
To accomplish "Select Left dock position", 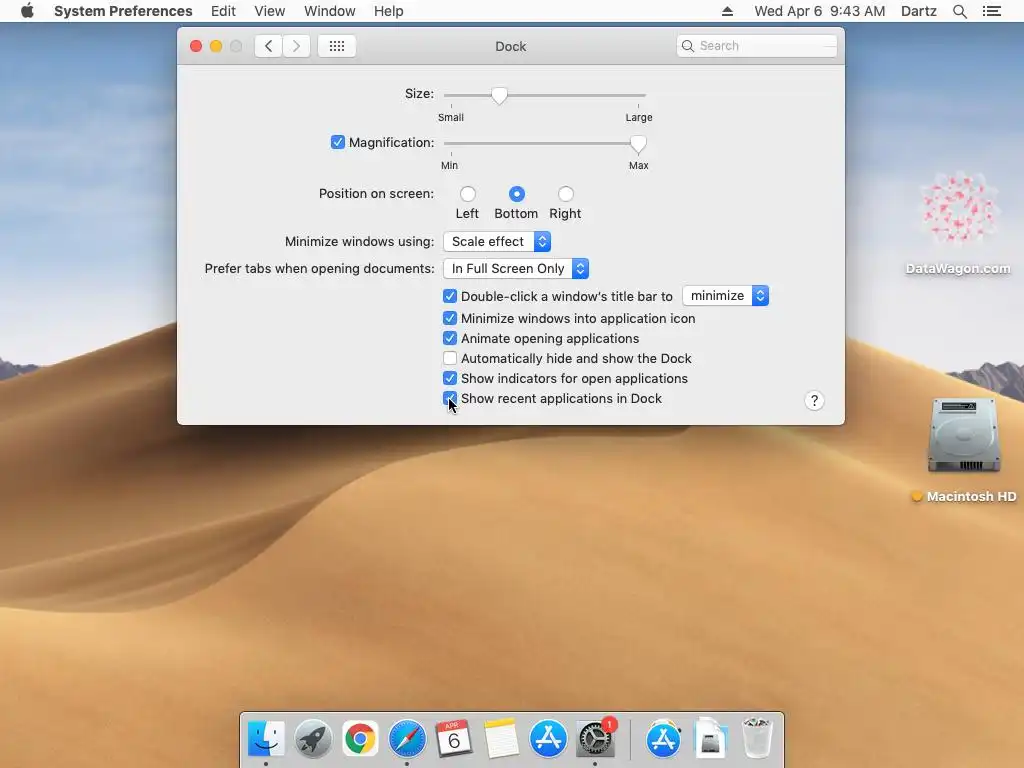I will (468, 194).
